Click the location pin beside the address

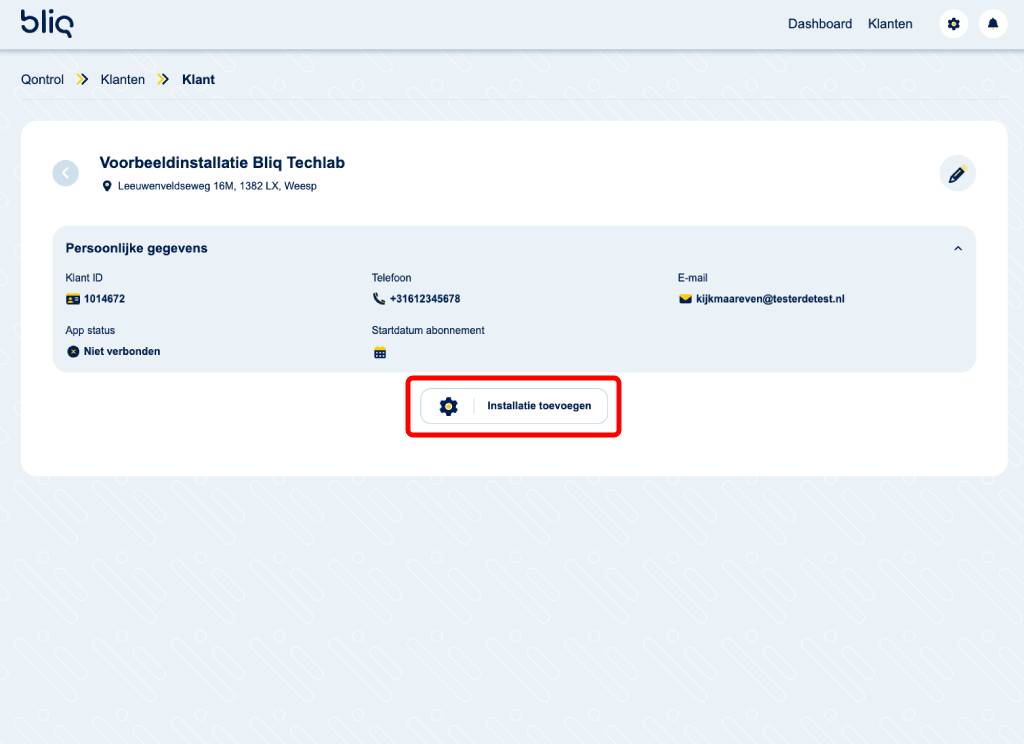pos(107,186)
